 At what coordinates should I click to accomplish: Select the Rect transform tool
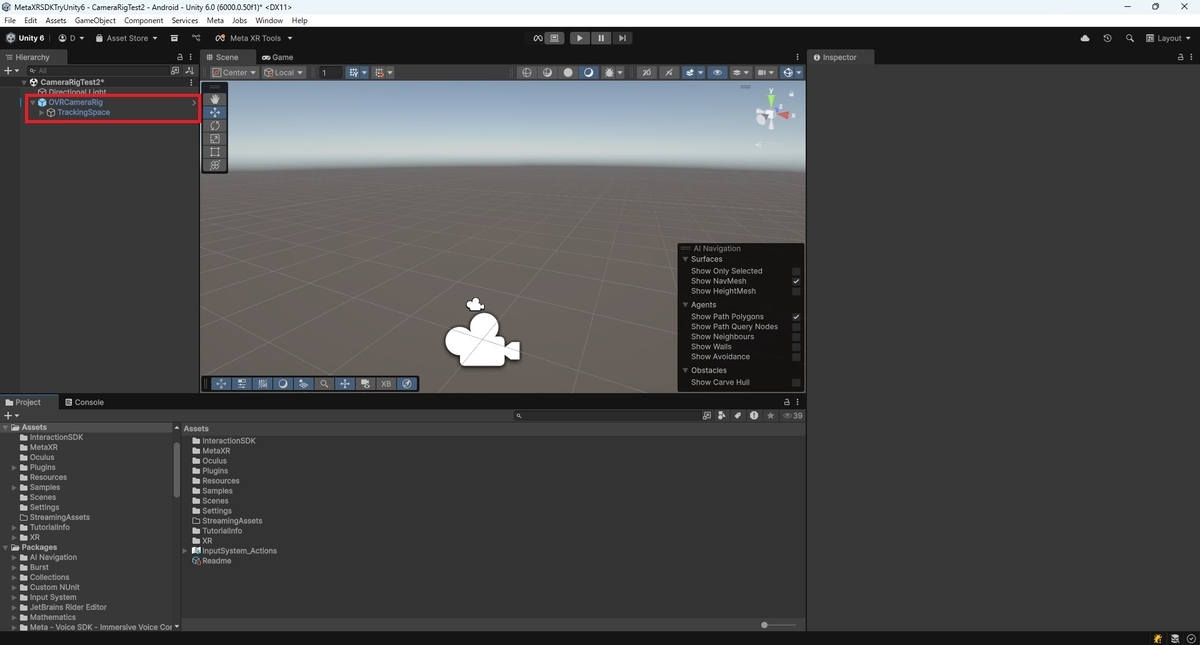click(215, 152)
